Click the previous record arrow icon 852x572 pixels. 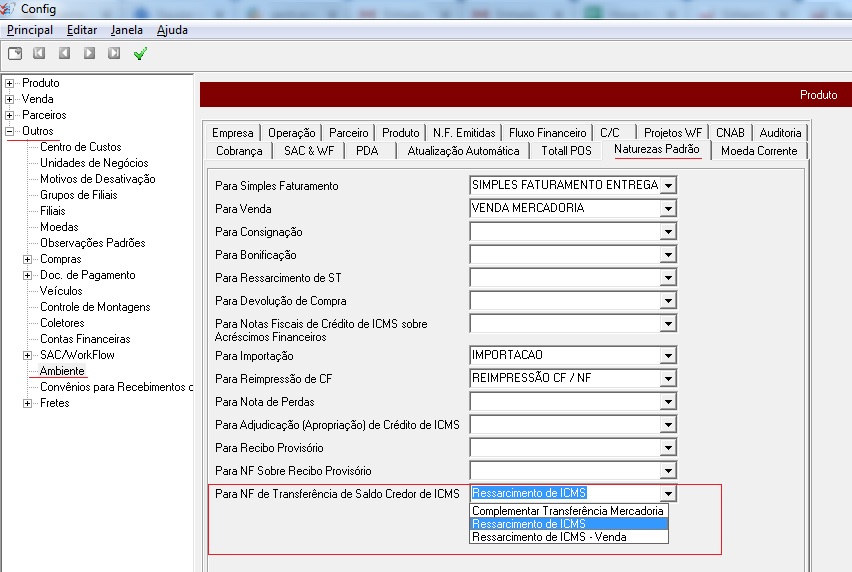click(x=64, y=53)
